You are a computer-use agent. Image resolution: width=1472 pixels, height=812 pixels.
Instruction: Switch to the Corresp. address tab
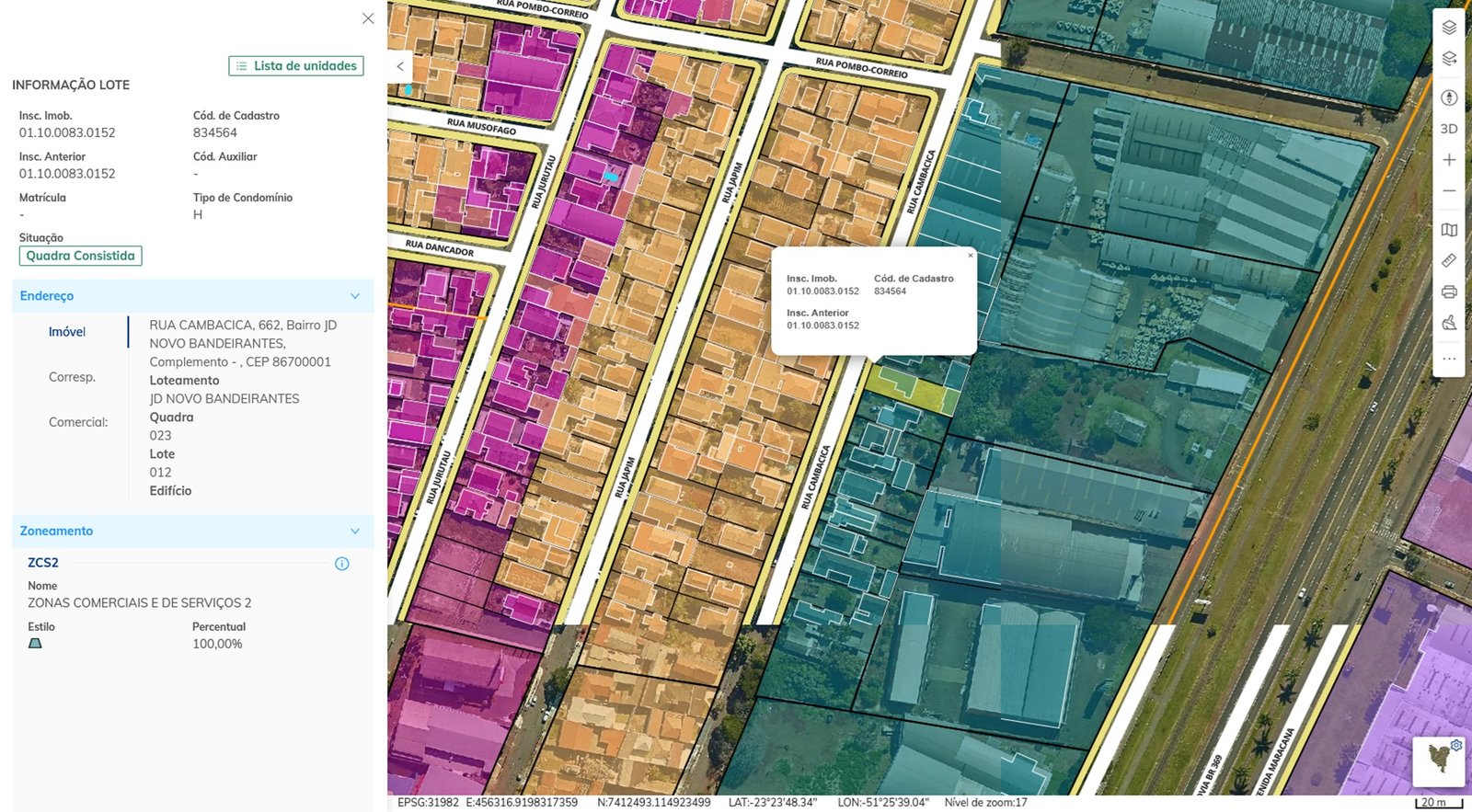click(x=72, y=377)
